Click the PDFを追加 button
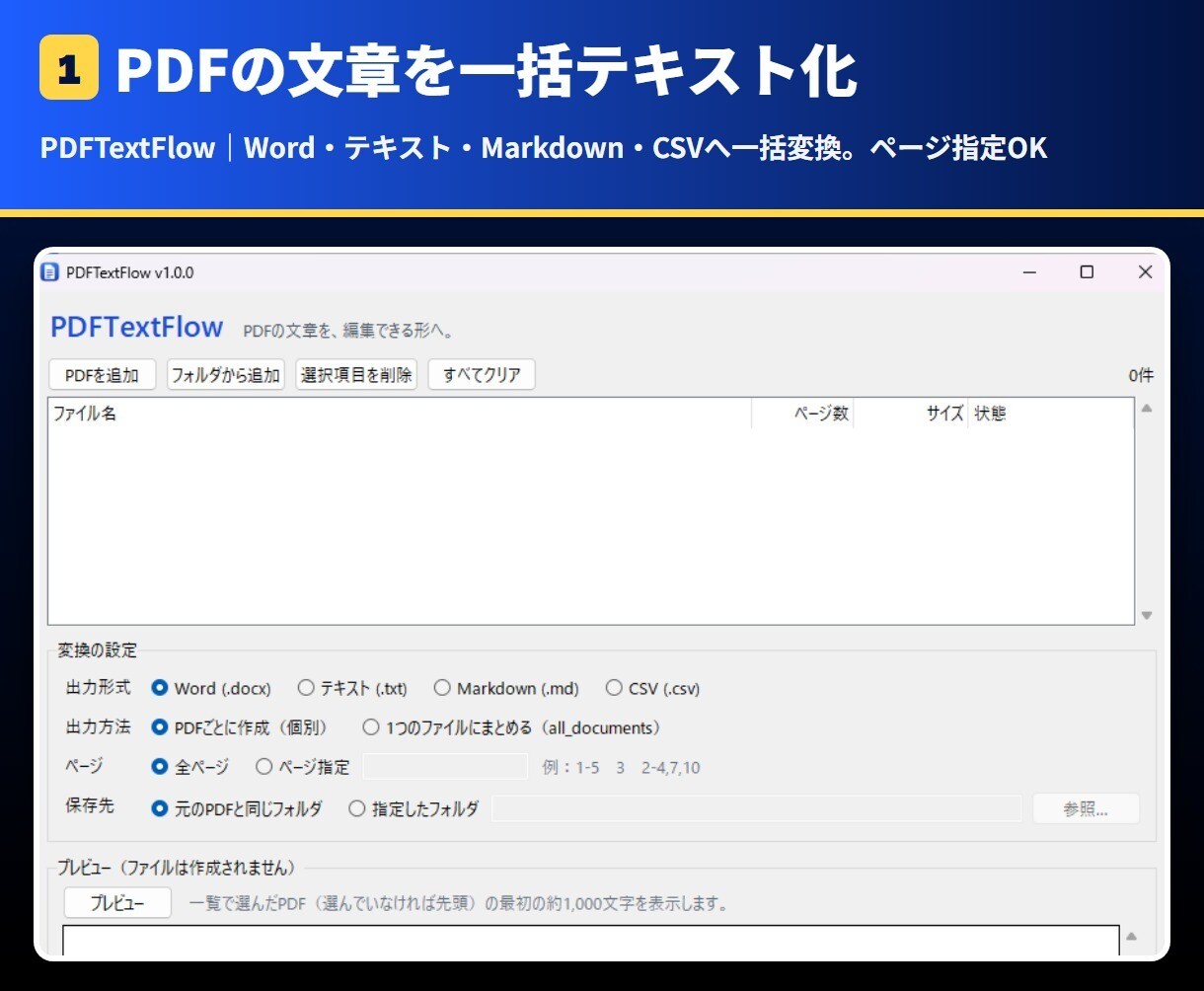Image resolution: width=1204 pixels, height=991 pixels. [x=102, y=375]
